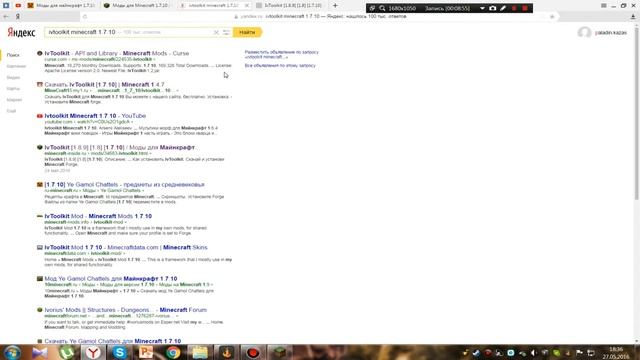Open IvToolkit API and Library Curse result
The width and height of the screenshot is (640, 360).
pyautogui.click(x=117, y=53)
